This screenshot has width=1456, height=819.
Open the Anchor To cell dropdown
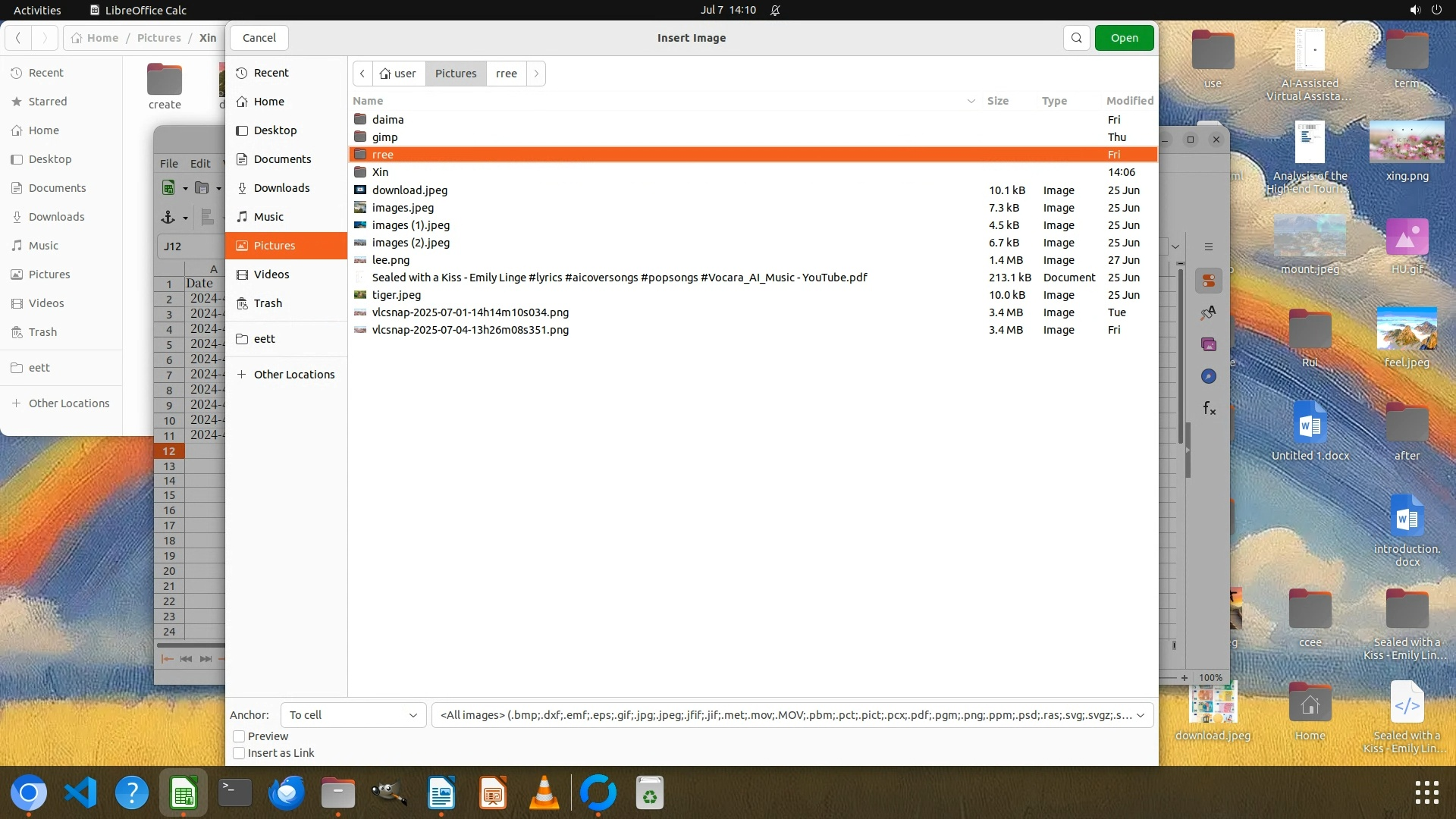pos(353,715)
